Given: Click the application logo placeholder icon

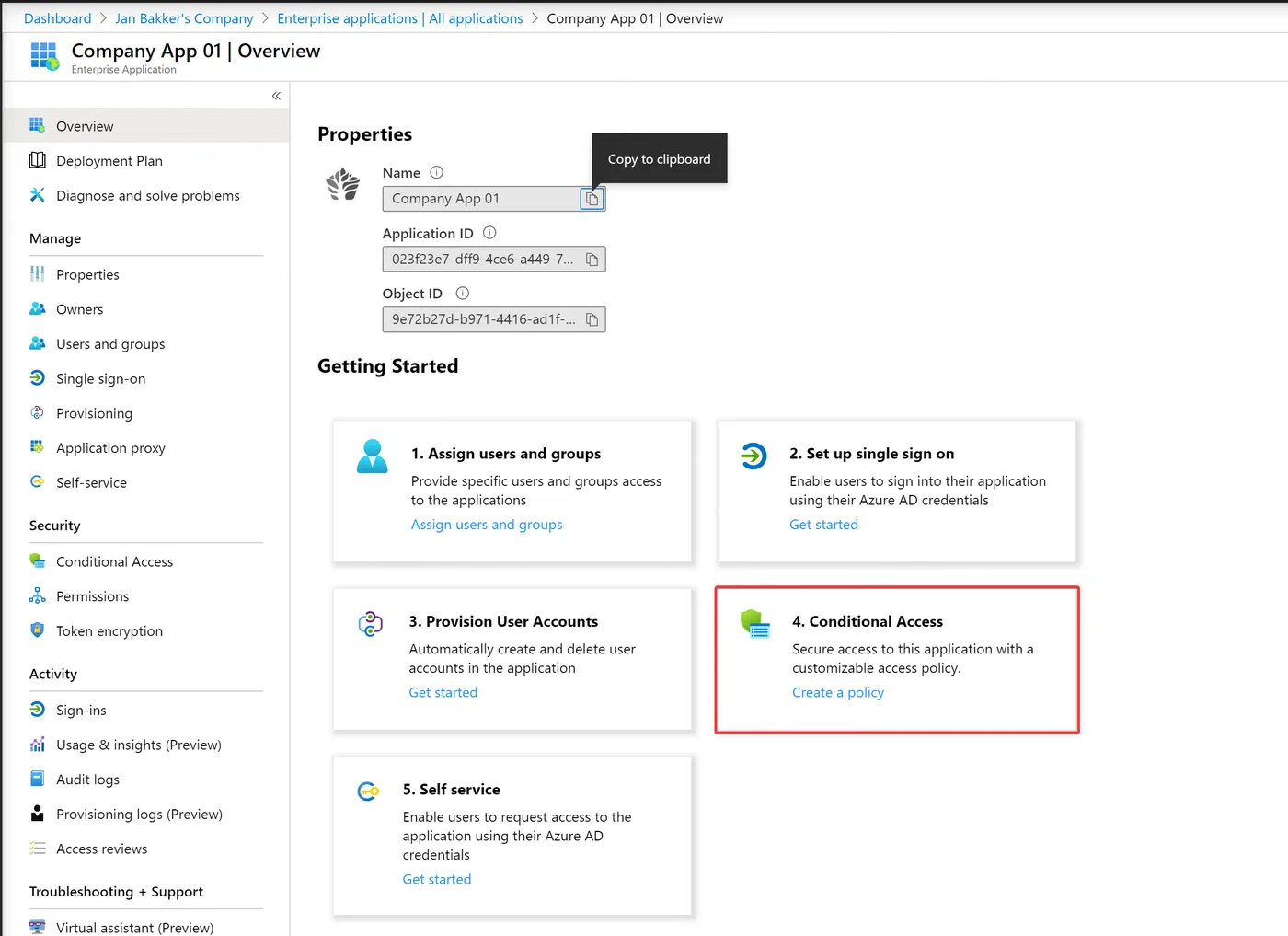Looking at the screenshot, I should click(x=343, y=184).
